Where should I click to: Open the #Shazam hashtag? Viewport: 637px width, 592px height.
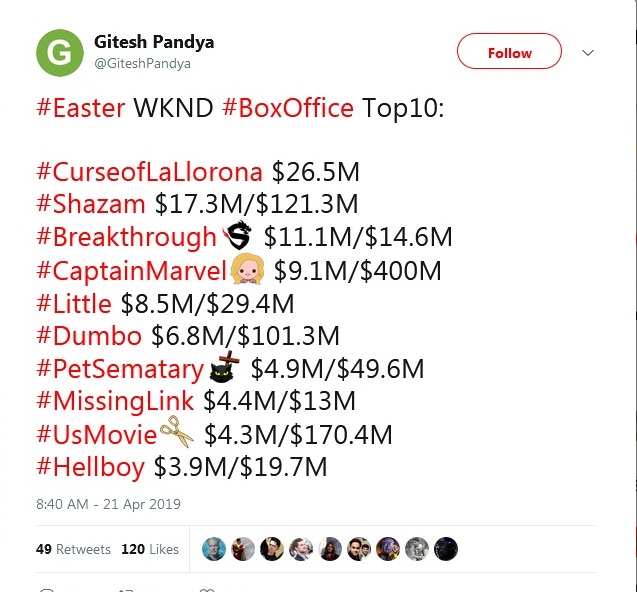coord(91,204)
